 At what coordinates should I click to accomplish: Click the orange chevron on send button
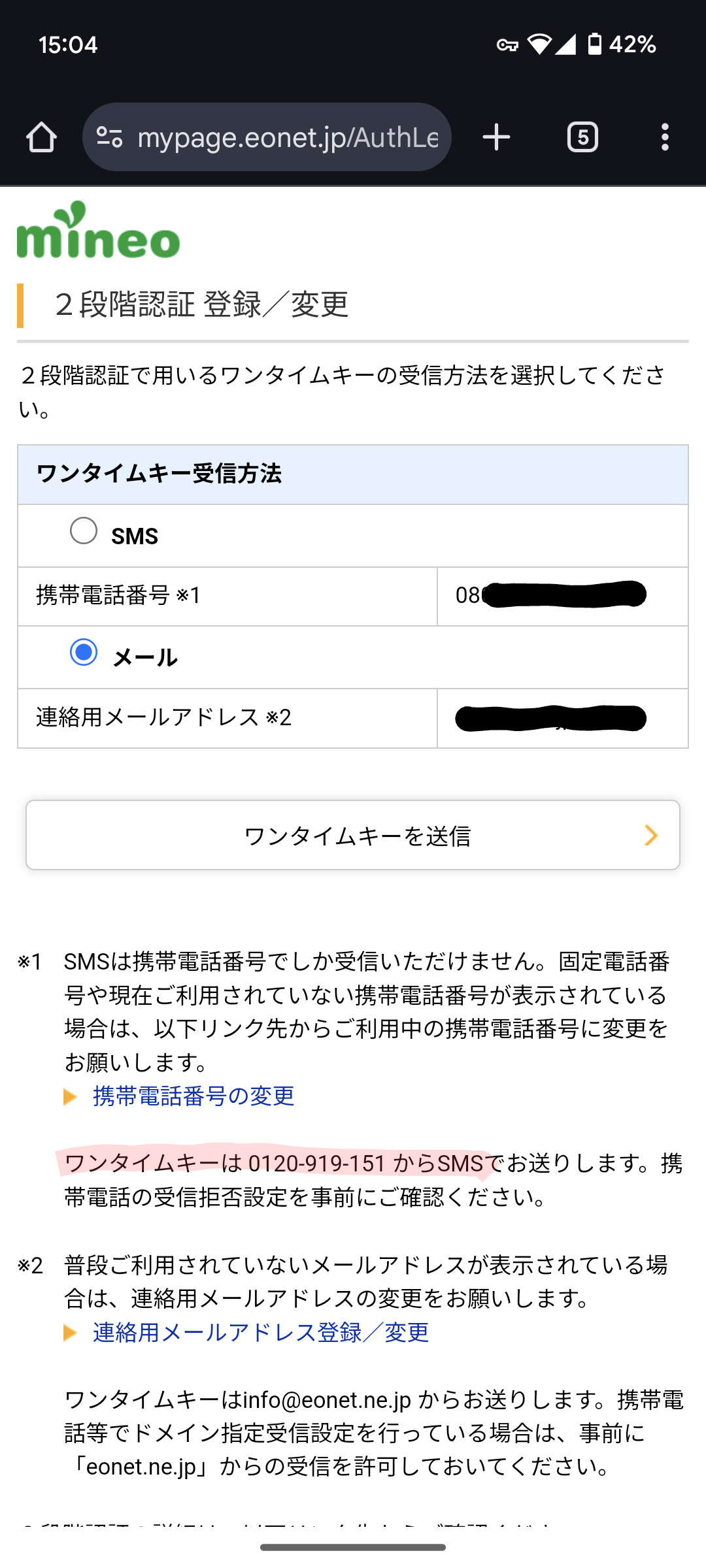point(650,835)
